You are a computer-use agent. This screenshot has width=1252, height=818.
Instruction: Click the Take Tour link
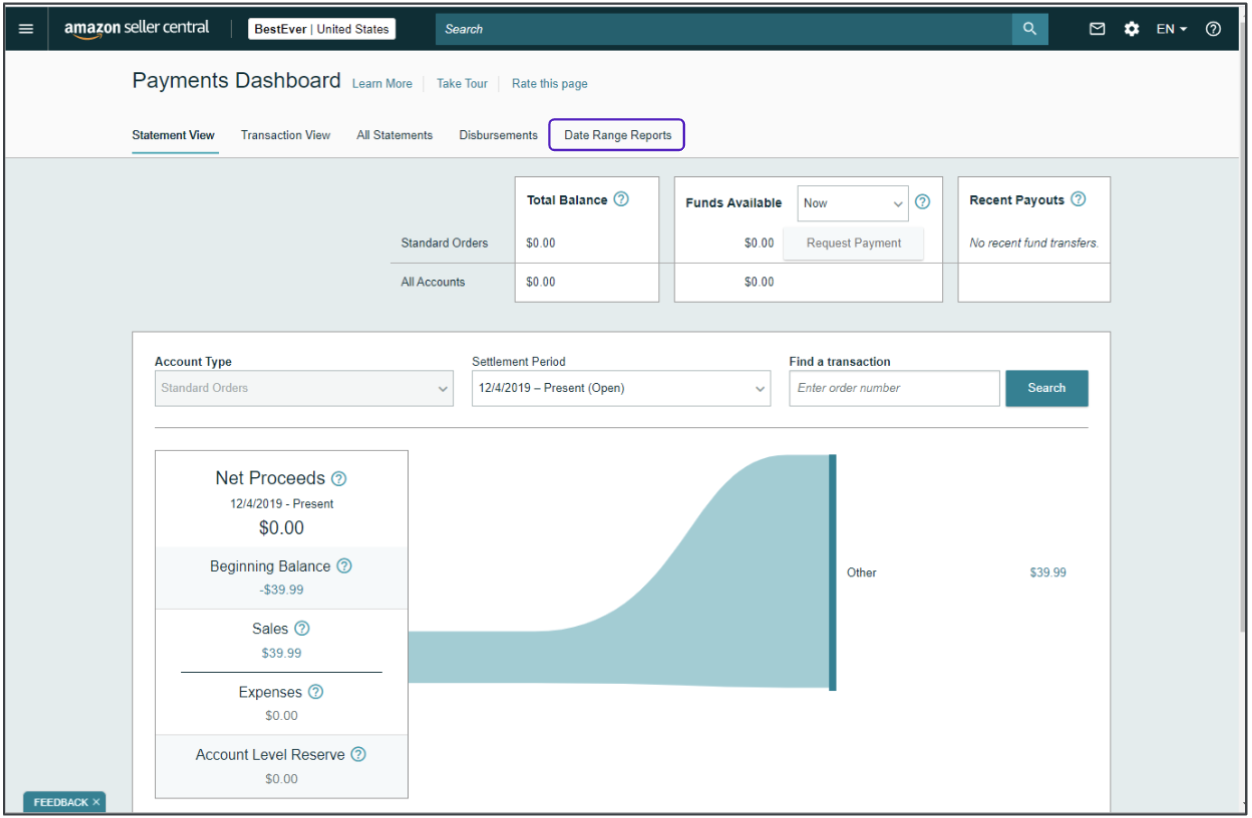click(462, 84)
